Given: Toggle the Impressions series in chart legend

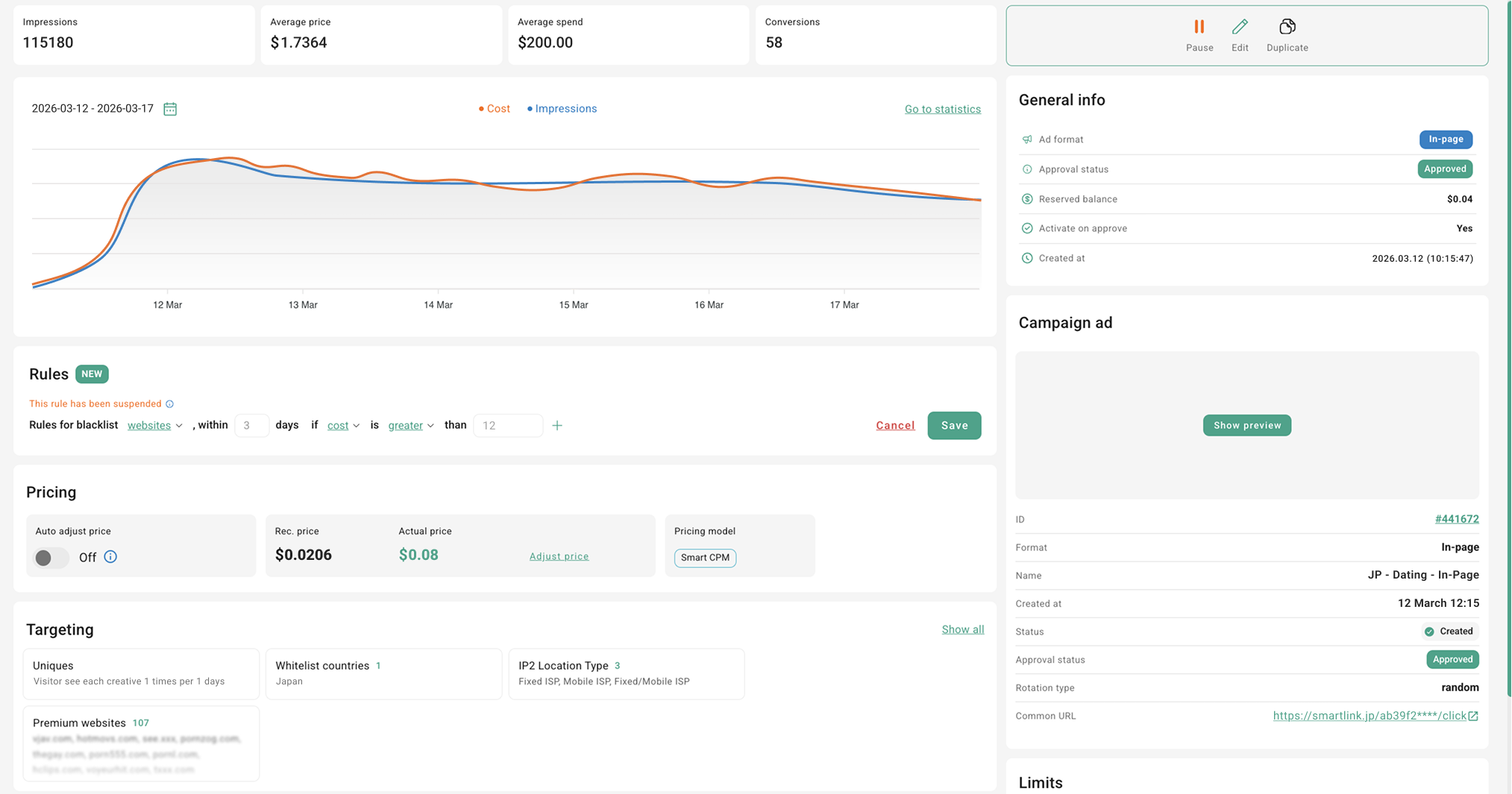Looking at the screenshot, I should [562, 109].
